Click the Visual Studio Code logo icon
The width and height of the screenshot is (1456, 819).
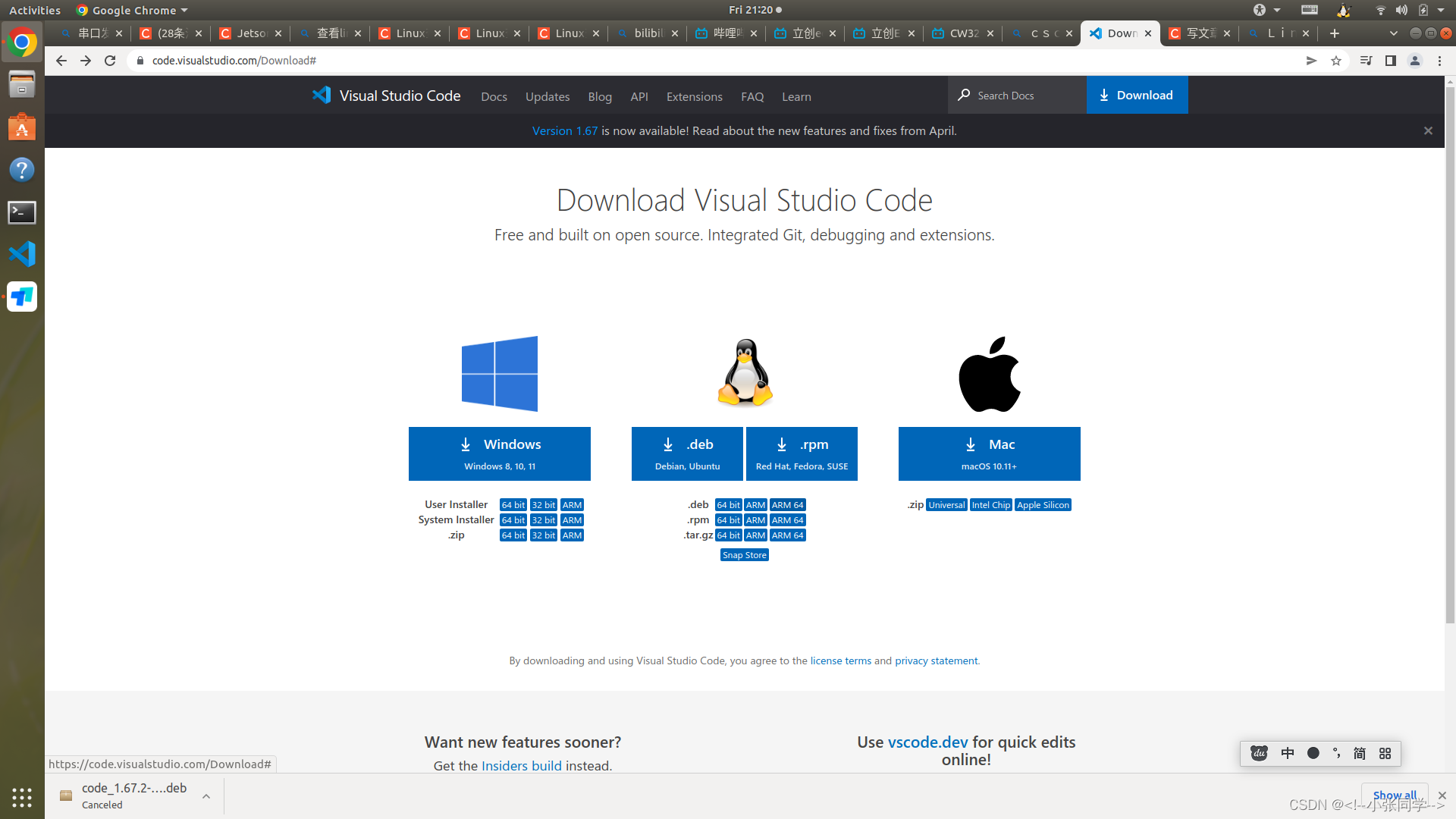pos(322,96)
